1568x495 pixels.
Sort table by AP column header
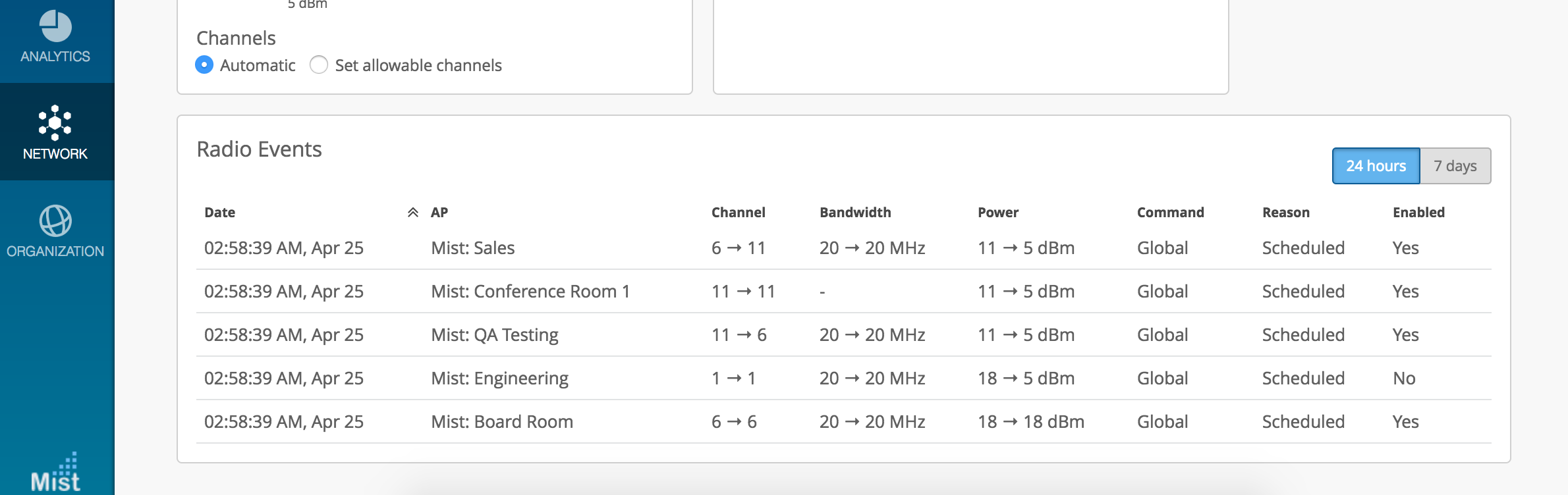(439, 213)
